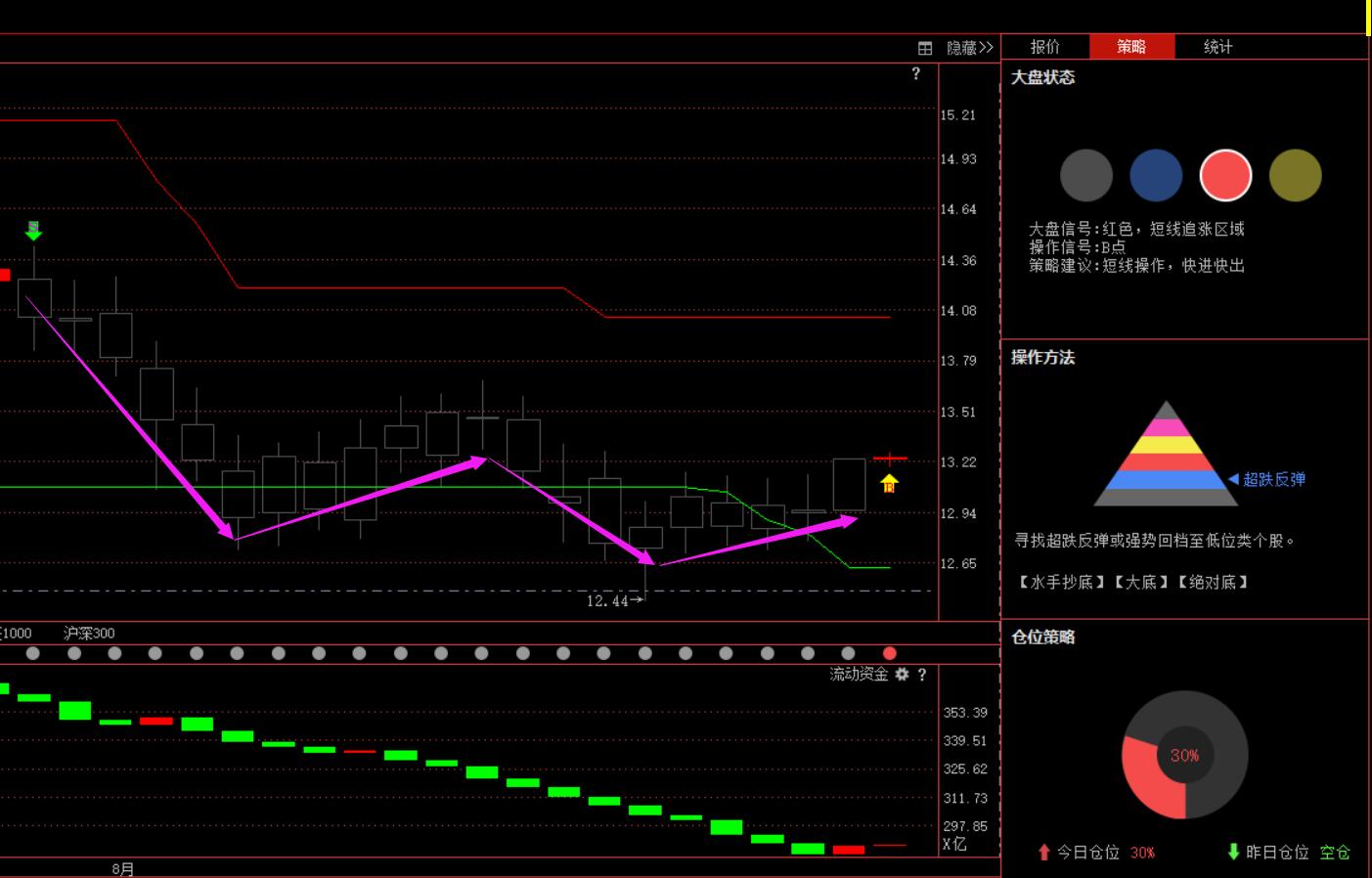The image size is (1372, 878).
Task: Open the 【绝对底】 indicator link
Action: pyautogui.click(x=1213, y=582)
